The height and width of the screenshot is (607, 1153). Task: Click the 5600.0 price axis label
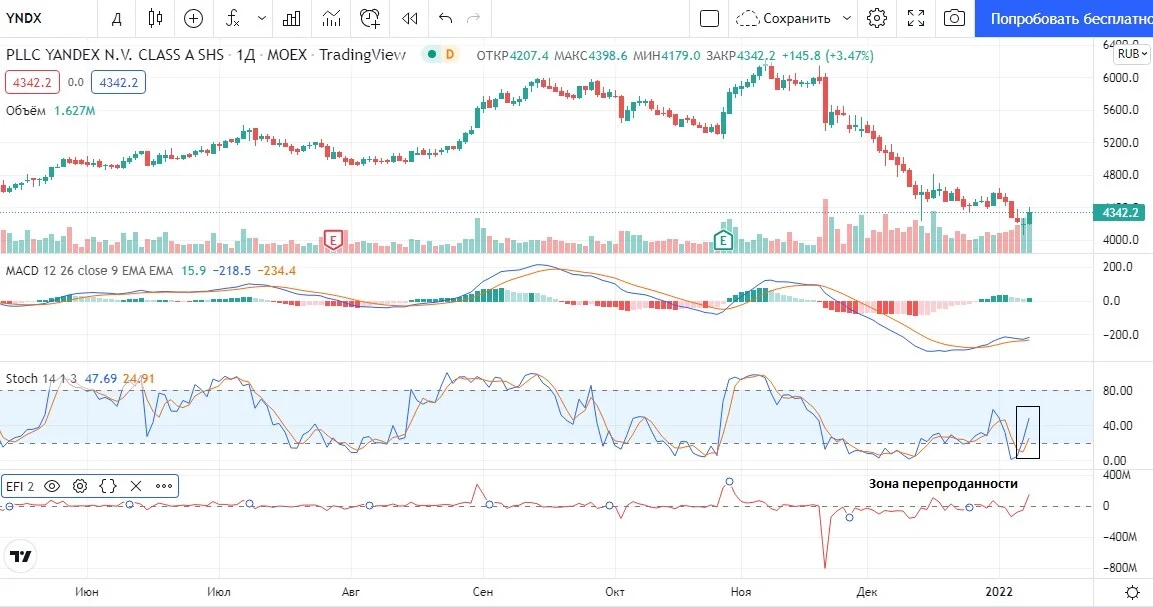pyautogui.click(x=1121, y=110)
